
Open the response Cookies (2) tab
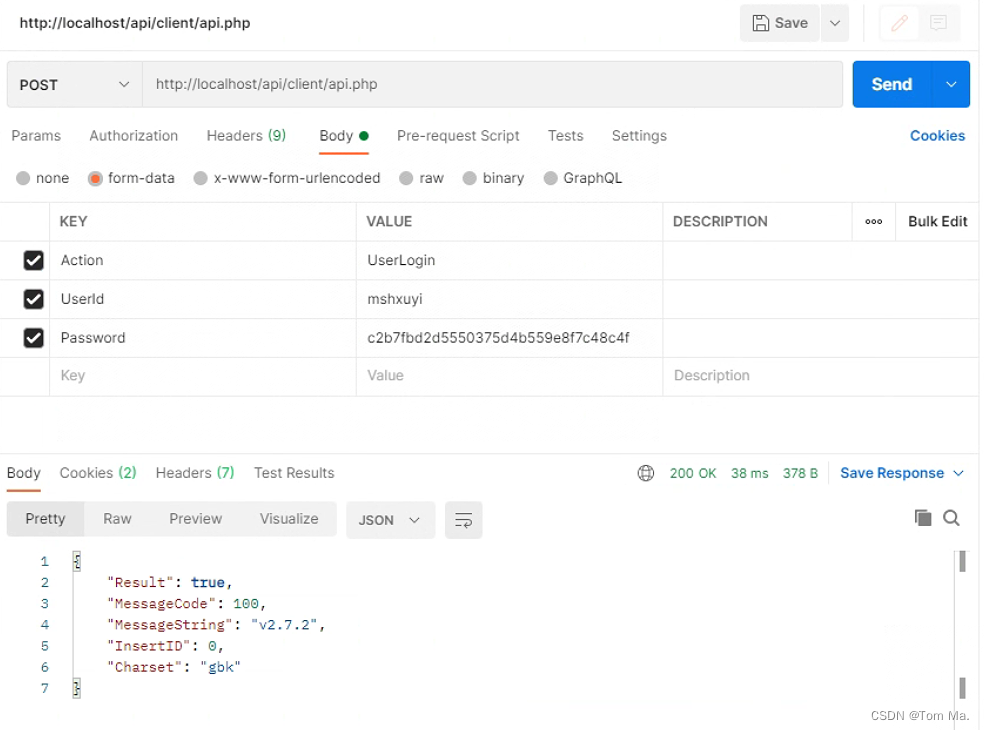[x=98, y=473]
